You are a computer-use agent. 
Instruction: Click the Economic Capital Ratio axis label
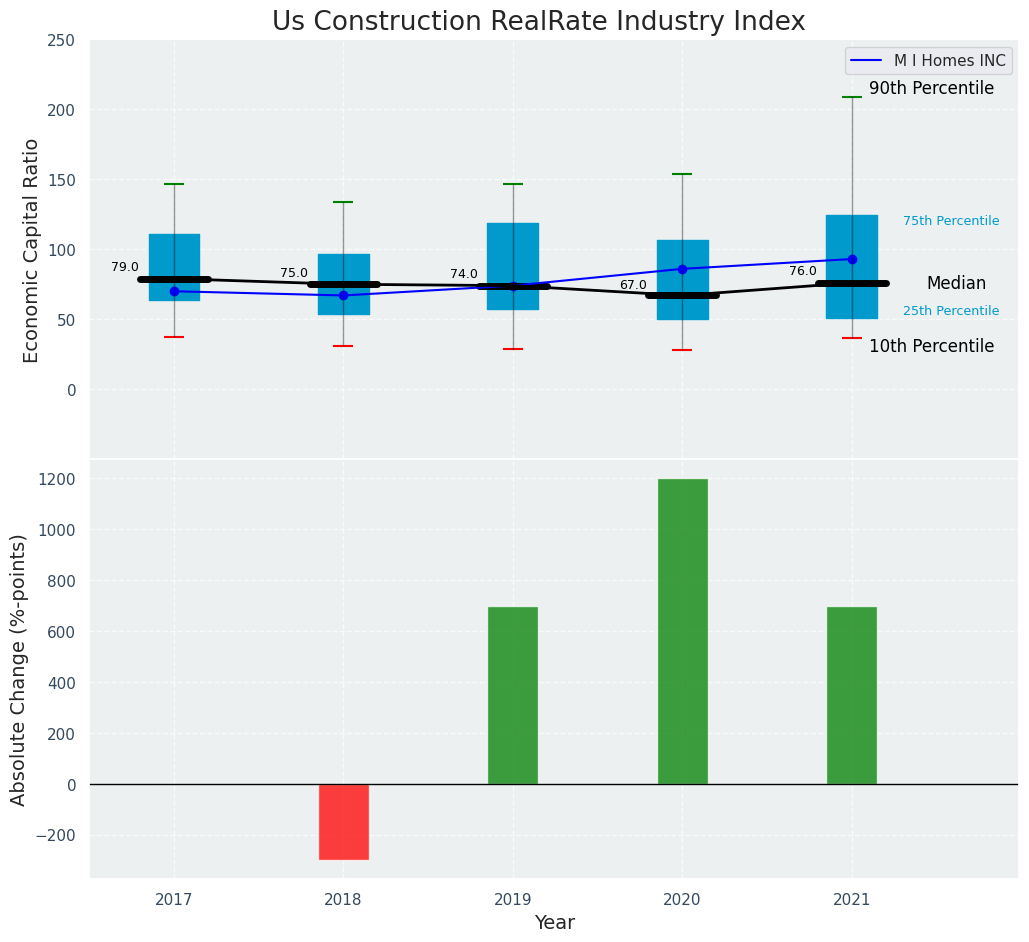tap(31, 250)
